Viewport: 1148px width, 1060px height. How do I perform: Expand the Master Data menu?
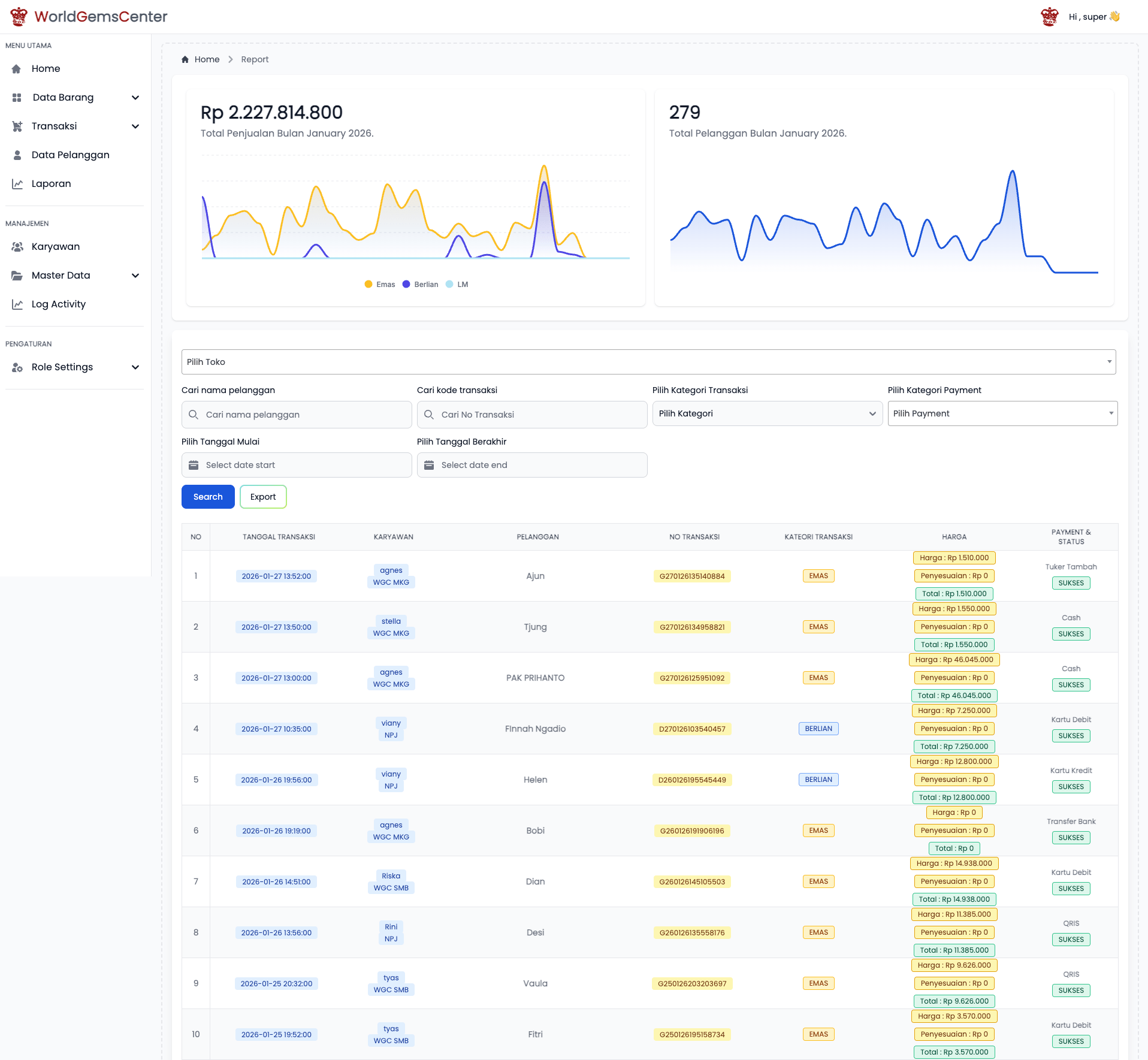[75, 276]
